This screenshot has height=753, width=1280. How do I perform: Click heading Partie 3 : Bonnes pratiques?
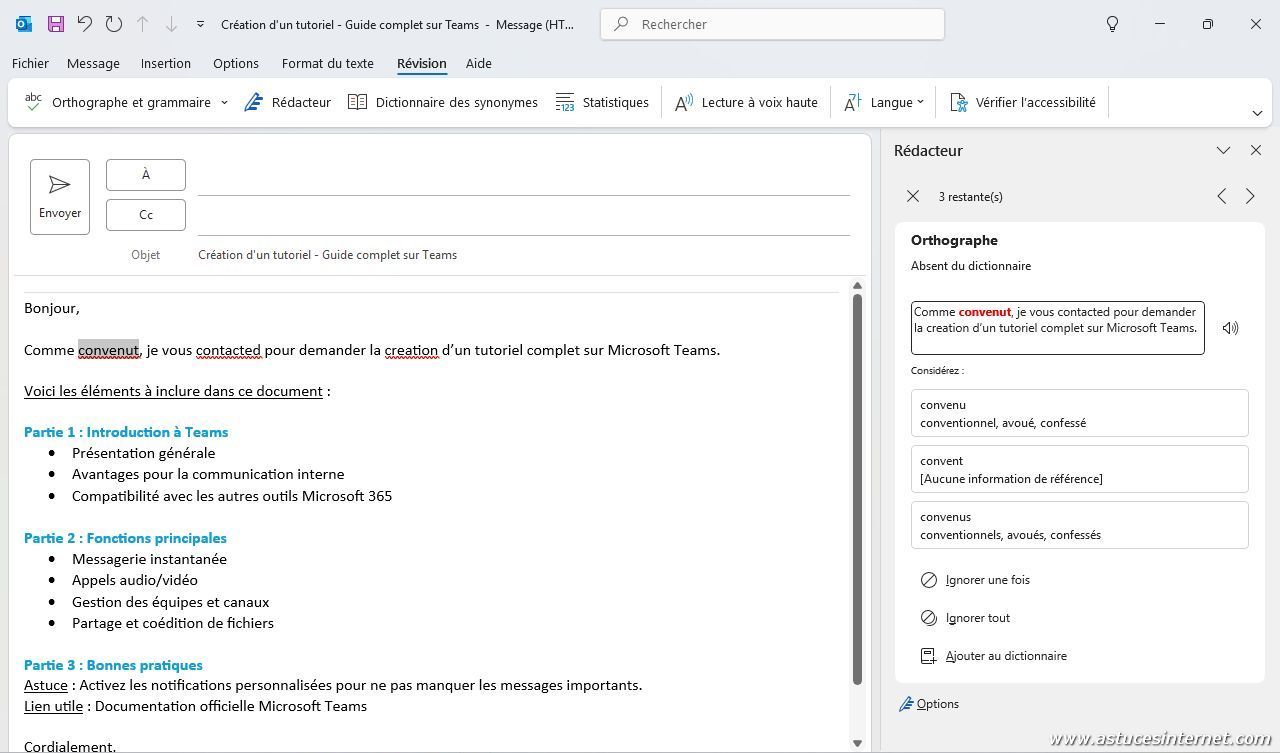[x=113, y=665]
